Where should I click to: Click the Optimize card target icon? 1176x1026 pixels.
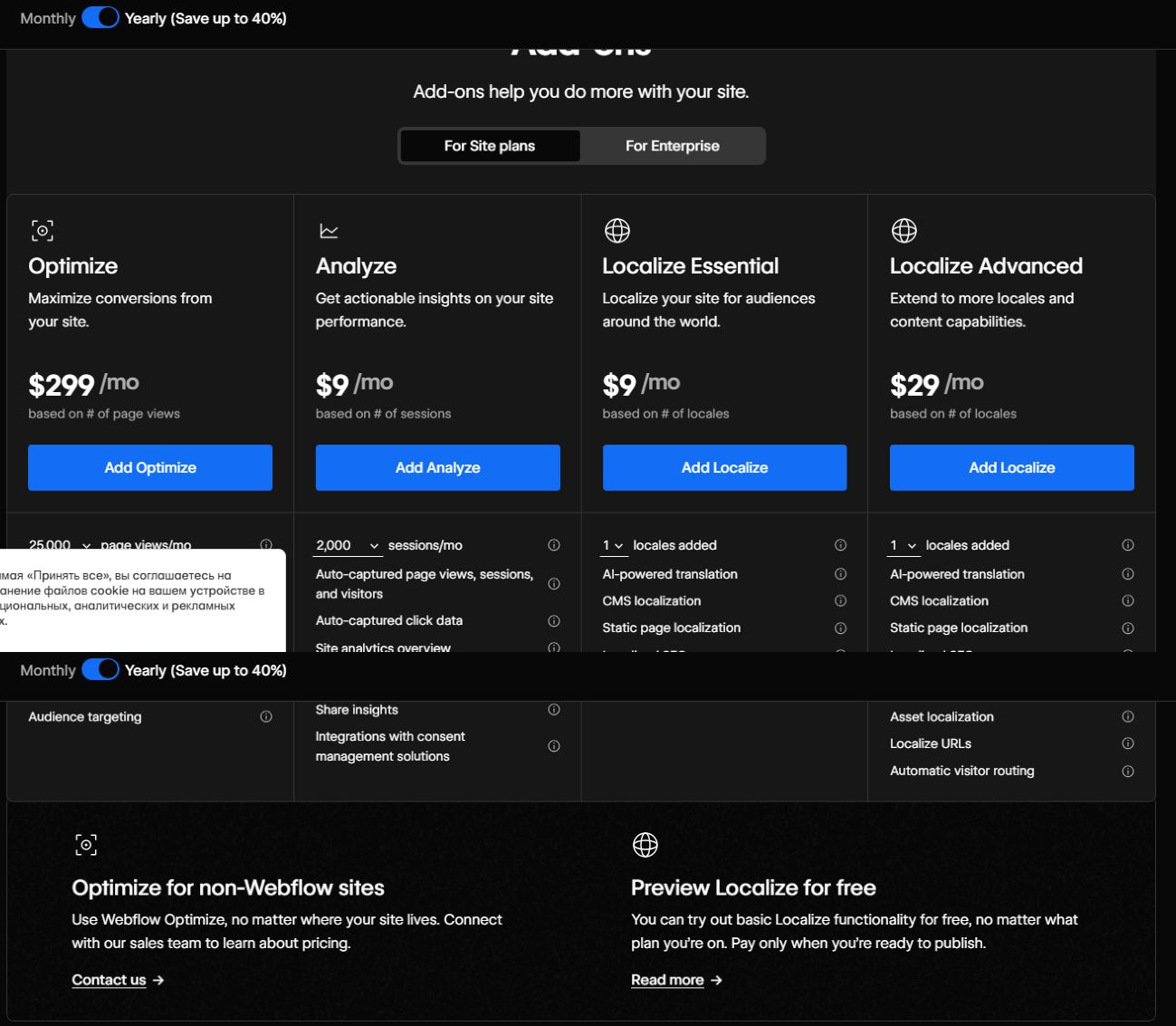click(x=43, y=231)
